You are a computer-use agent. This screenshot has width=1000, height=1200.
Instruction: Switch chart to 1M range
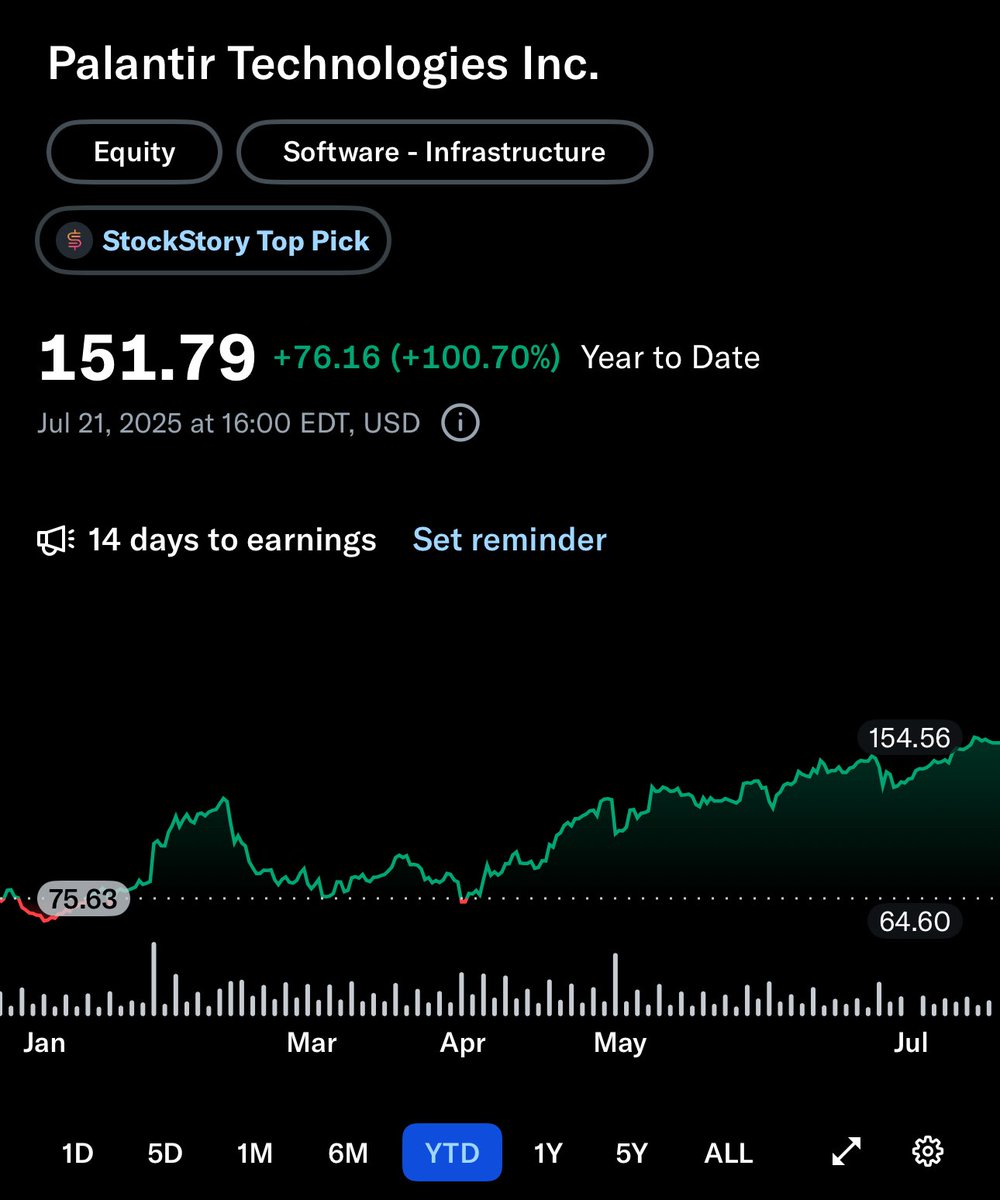click(254, 1153)
